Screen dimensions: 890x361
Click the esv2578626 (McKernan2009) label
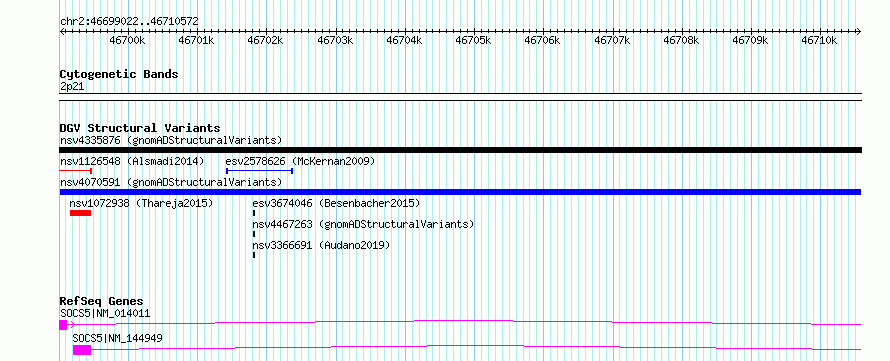[x=300, y=161]
